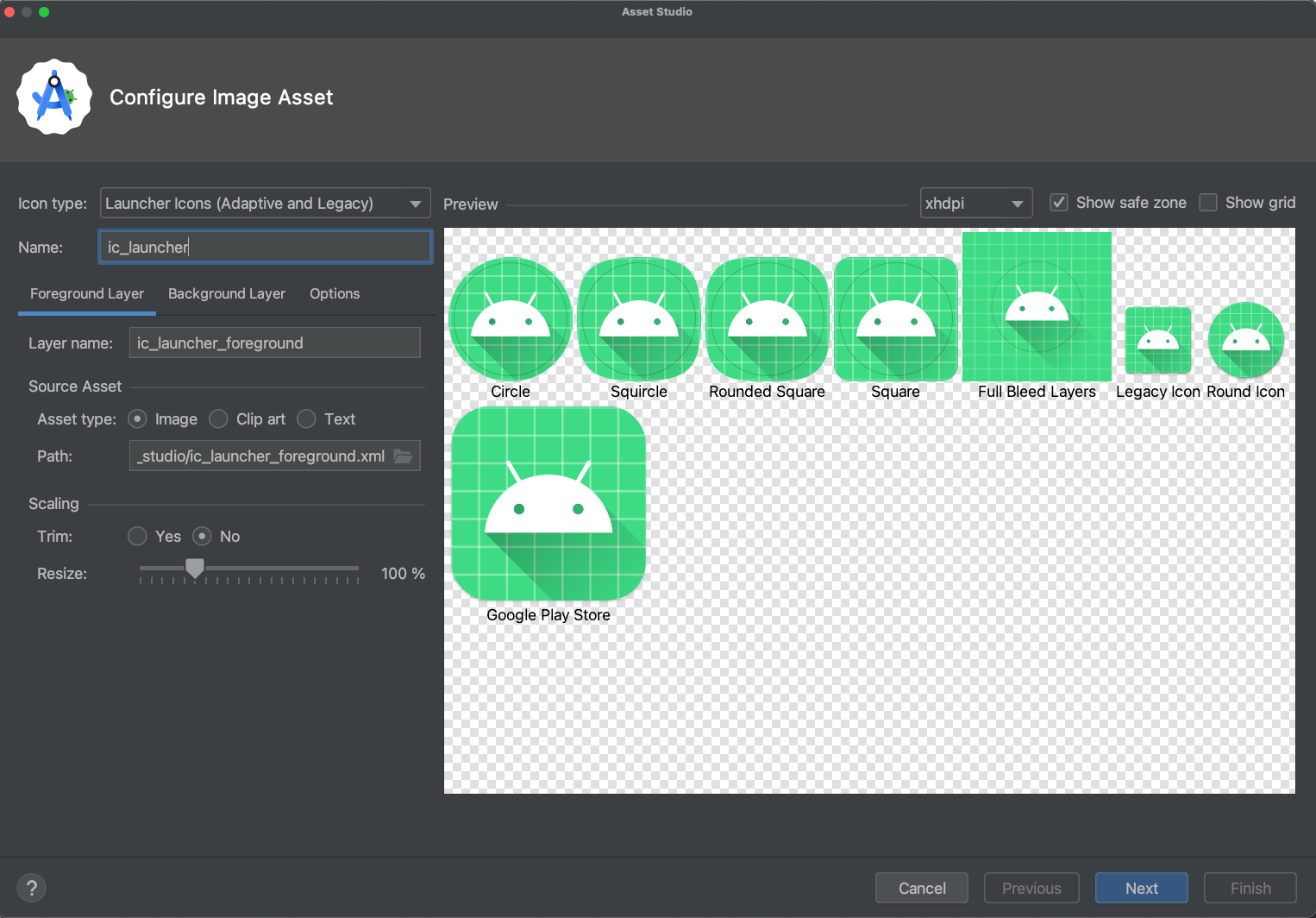Click the 'Google Play Store' label text
The height and width of the screenshot is (918, 1316).
pyautogui.click(x=548, y=615)
